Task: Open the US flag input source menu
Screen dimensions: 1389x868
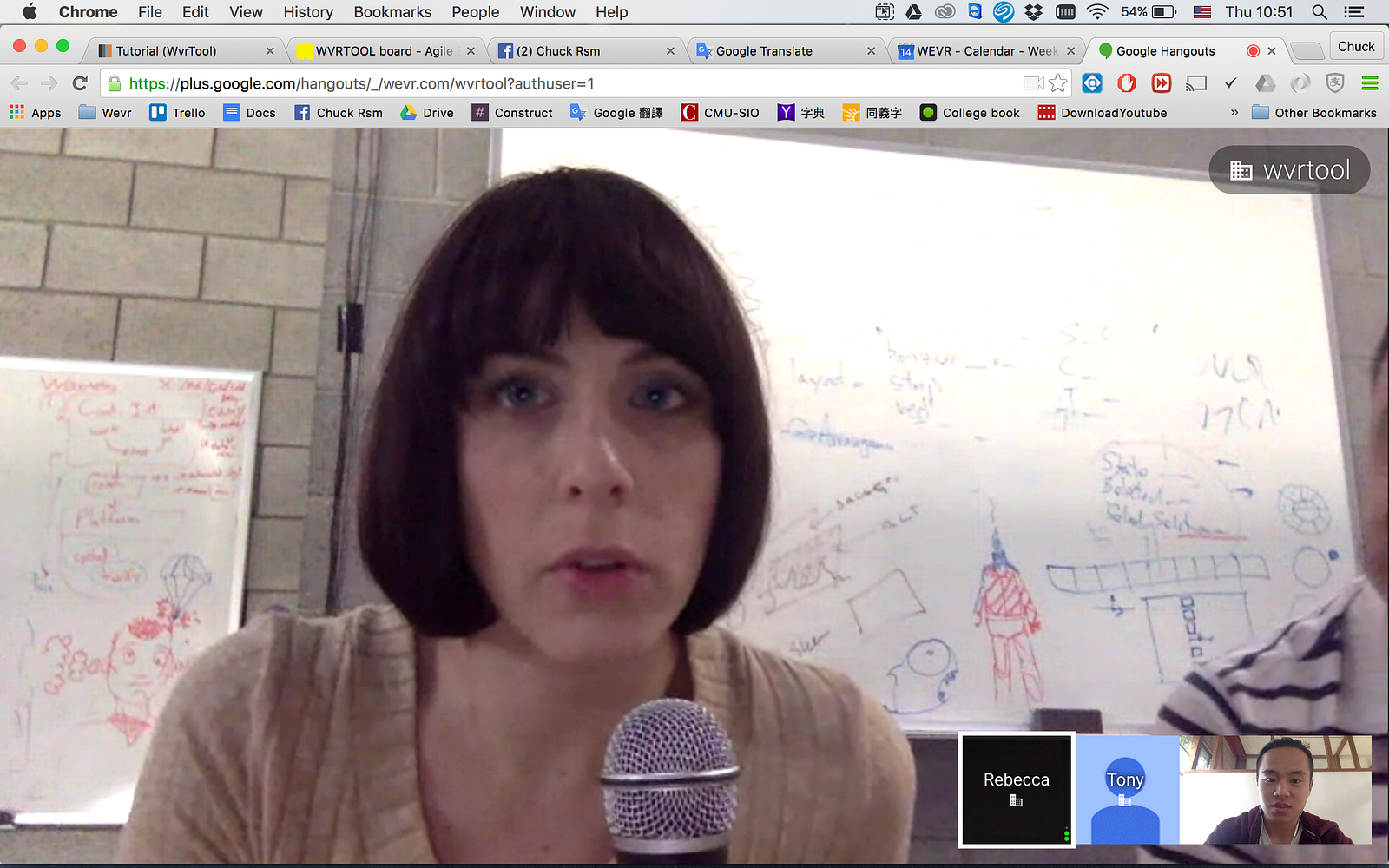Action: (x=1202, y=12)
